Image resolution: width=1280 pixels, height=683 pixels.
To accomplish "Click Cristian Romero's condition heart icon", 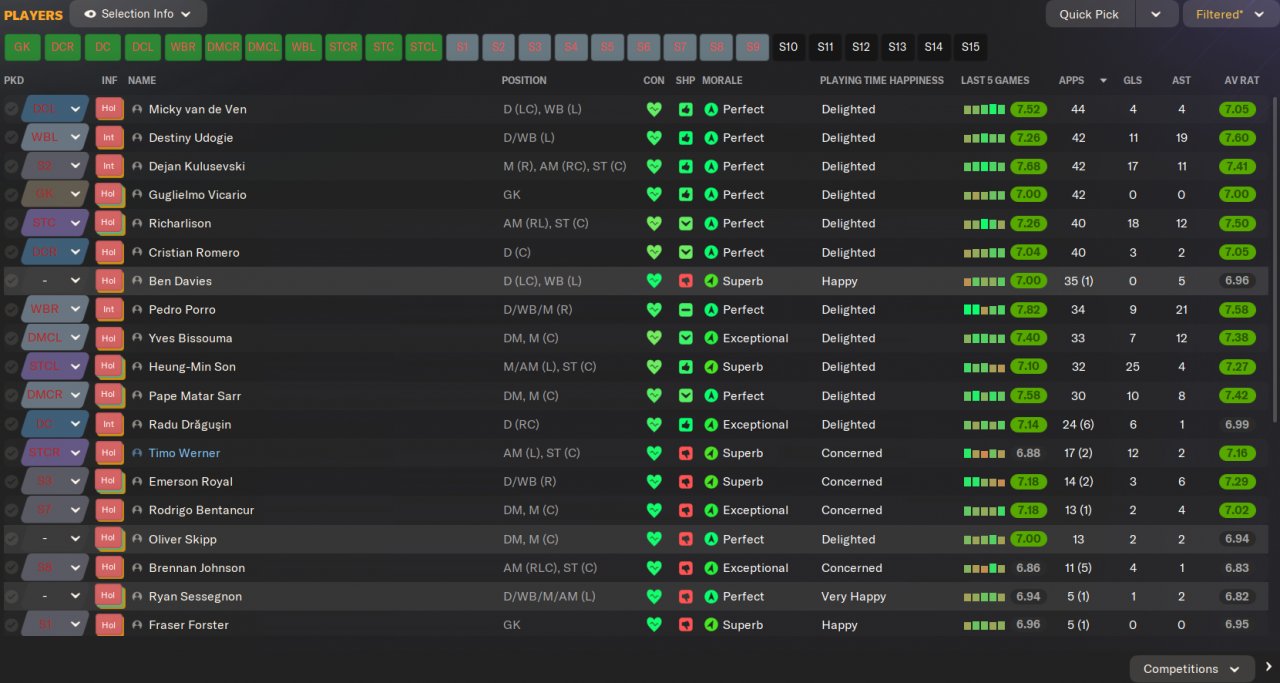I will [x=654, y=252].
